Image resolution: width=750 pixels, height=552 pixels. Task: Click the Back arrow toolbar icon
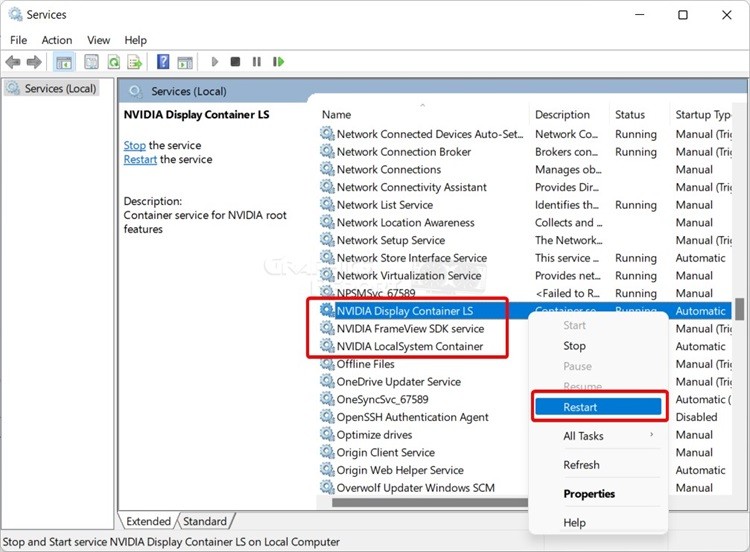click(x=13, y=62)
